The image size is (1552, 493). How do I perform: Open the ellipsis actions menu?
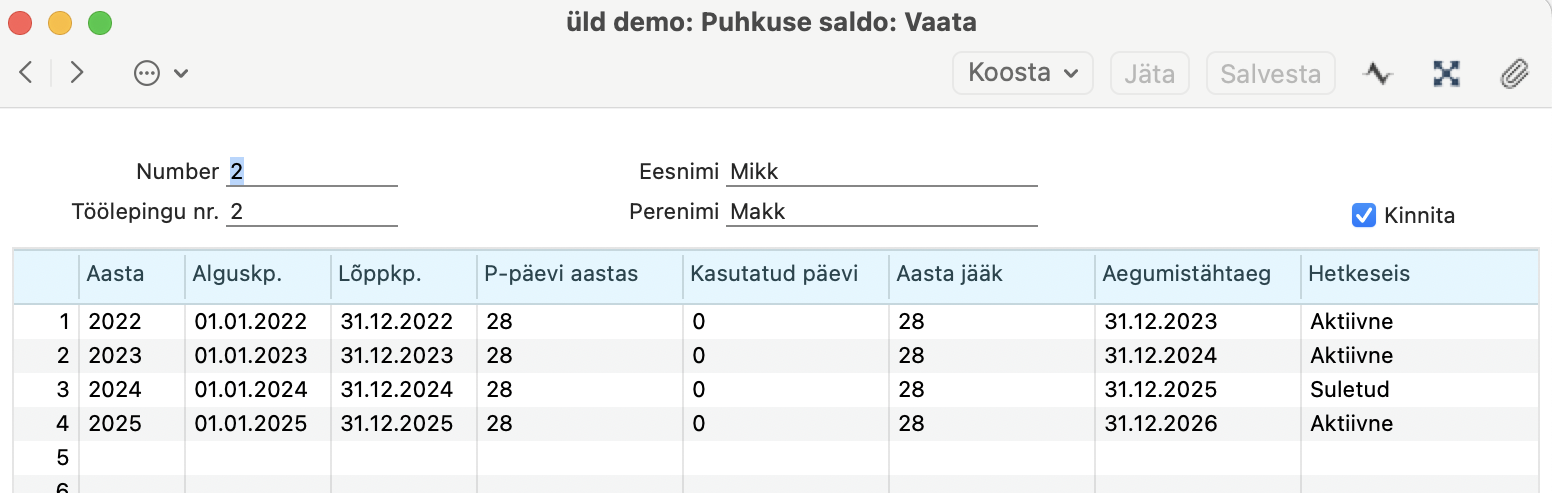point(147,73)
